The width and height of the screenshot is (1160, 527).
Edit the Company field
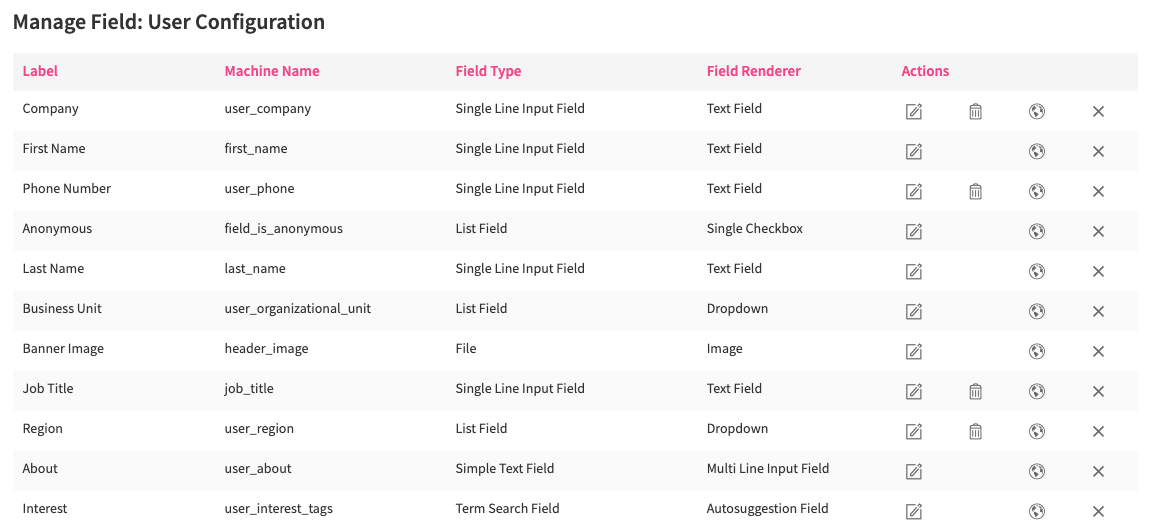[913, 111]
